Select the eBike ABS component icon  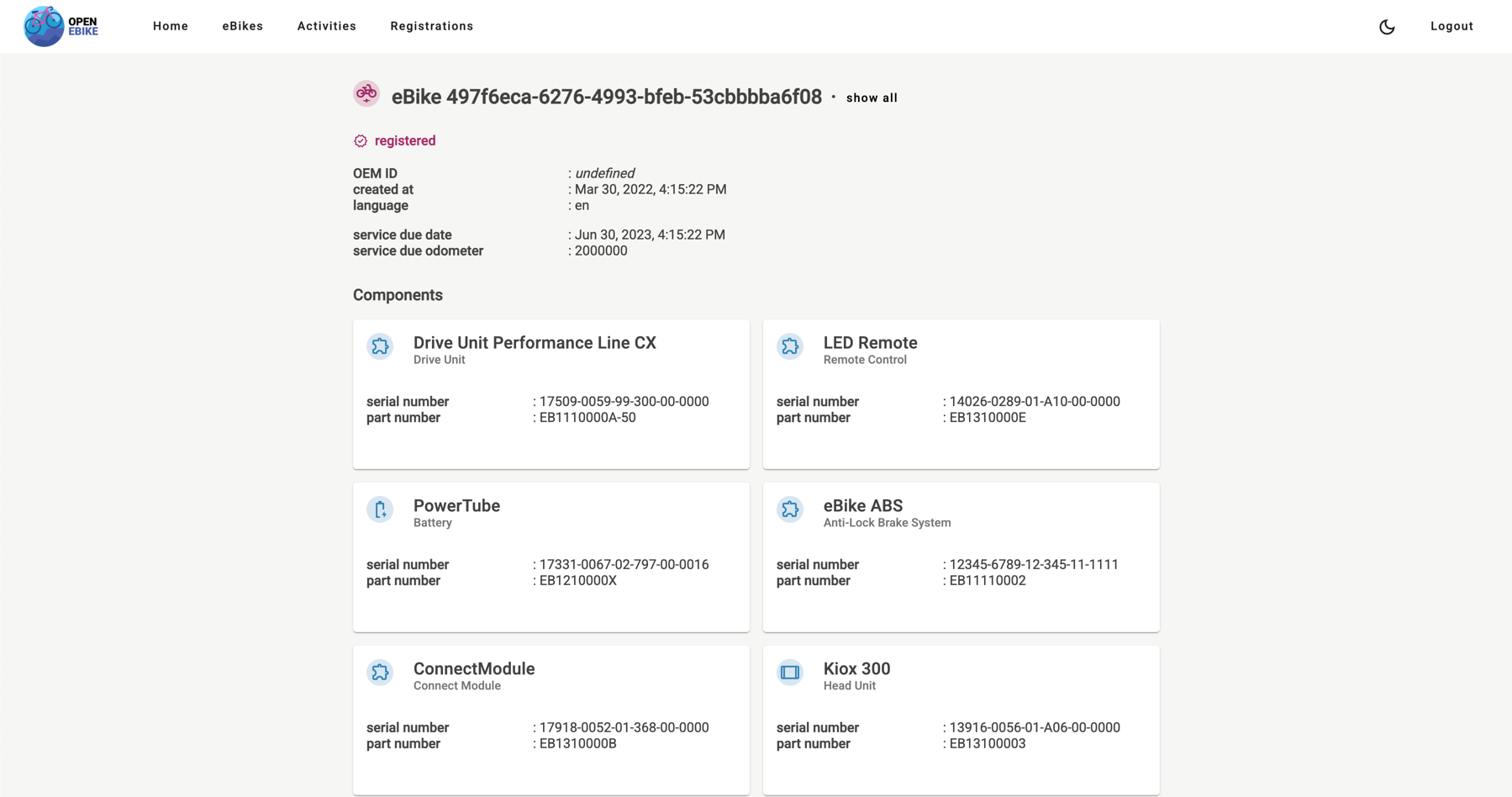coord(790,509)
